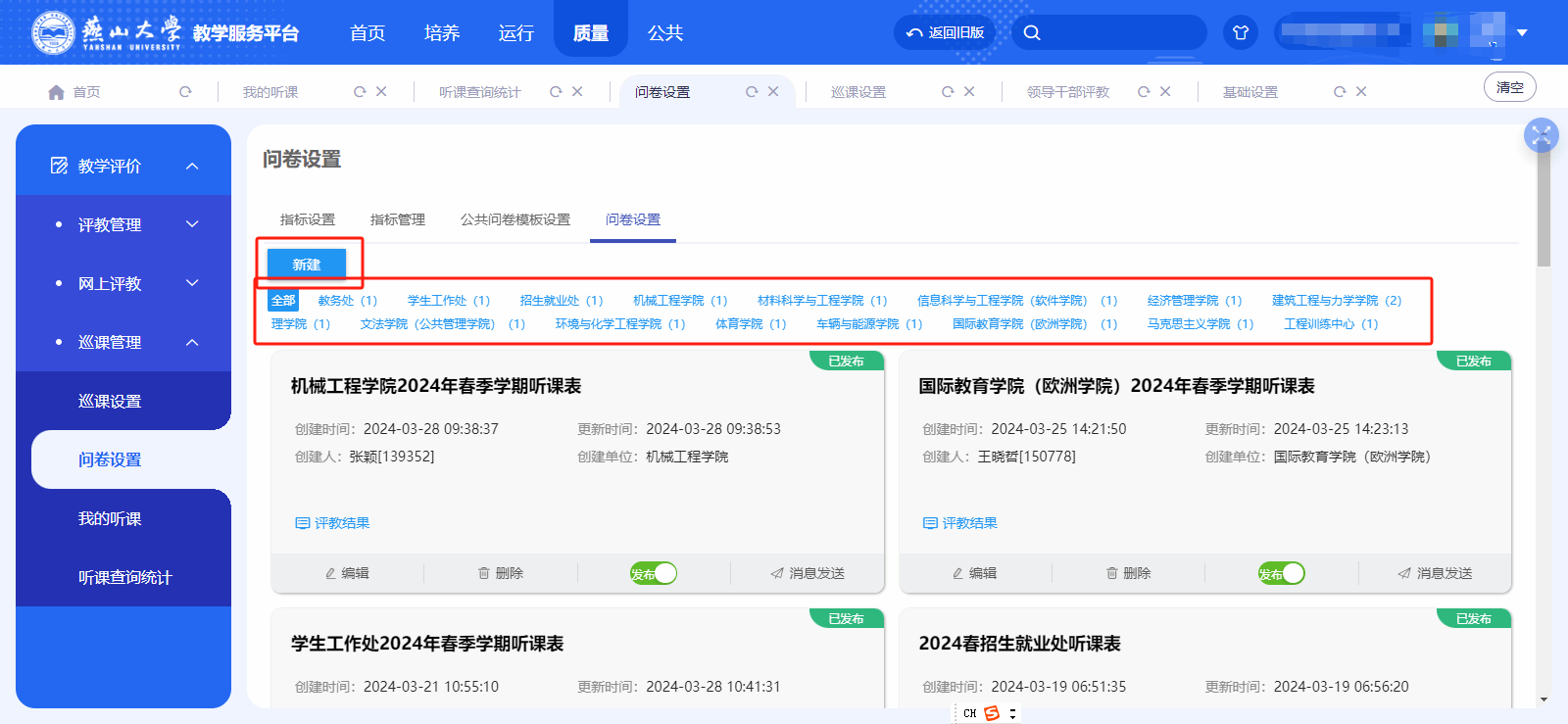Screen dimensions: 1568x724
Task: Delete the 国际教育学院 questionnaire card
Action: pyautogui.click(x=1128, y=573)
